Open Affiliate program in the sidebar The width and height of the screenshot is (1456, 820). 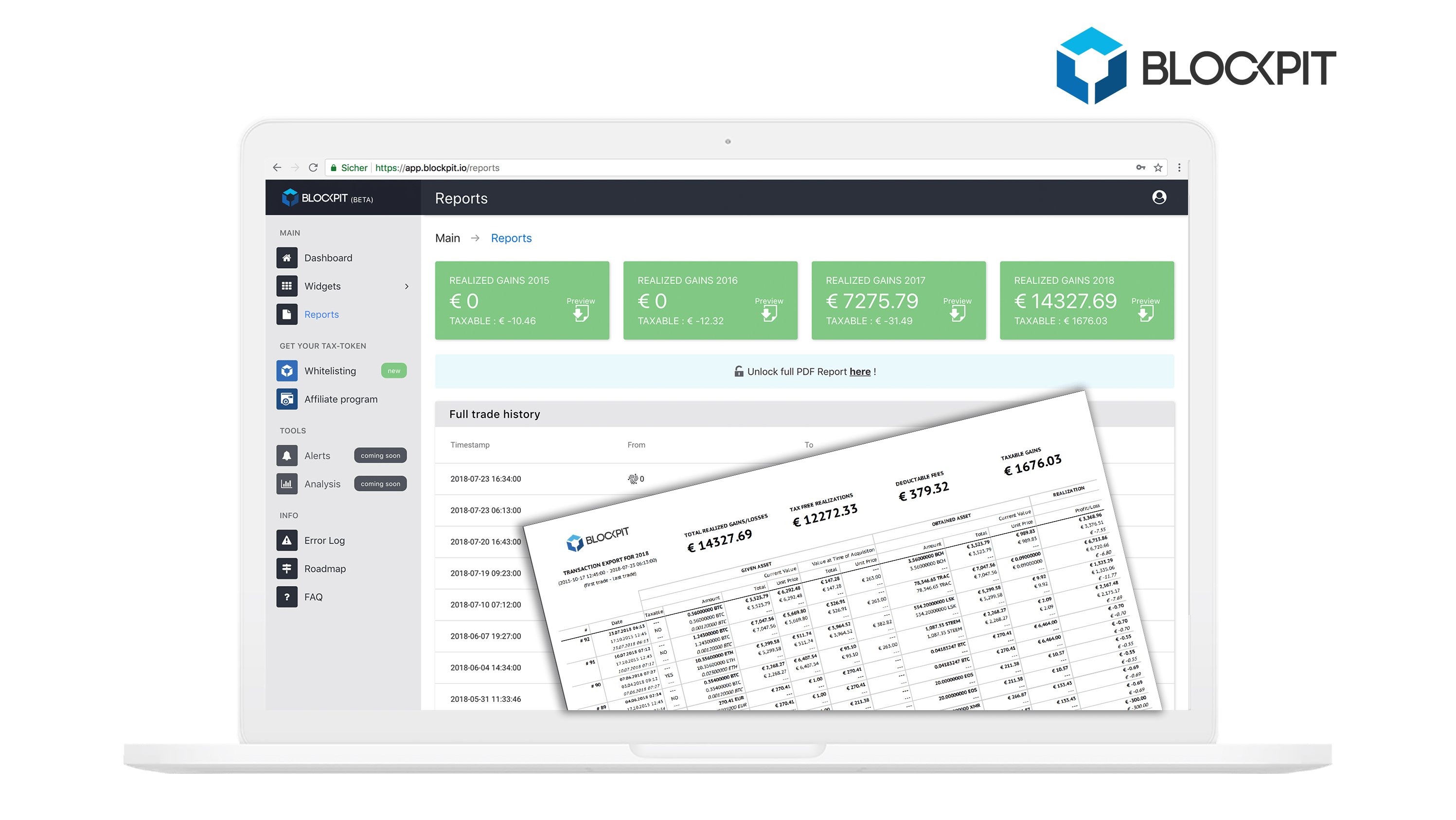(341, 400)
